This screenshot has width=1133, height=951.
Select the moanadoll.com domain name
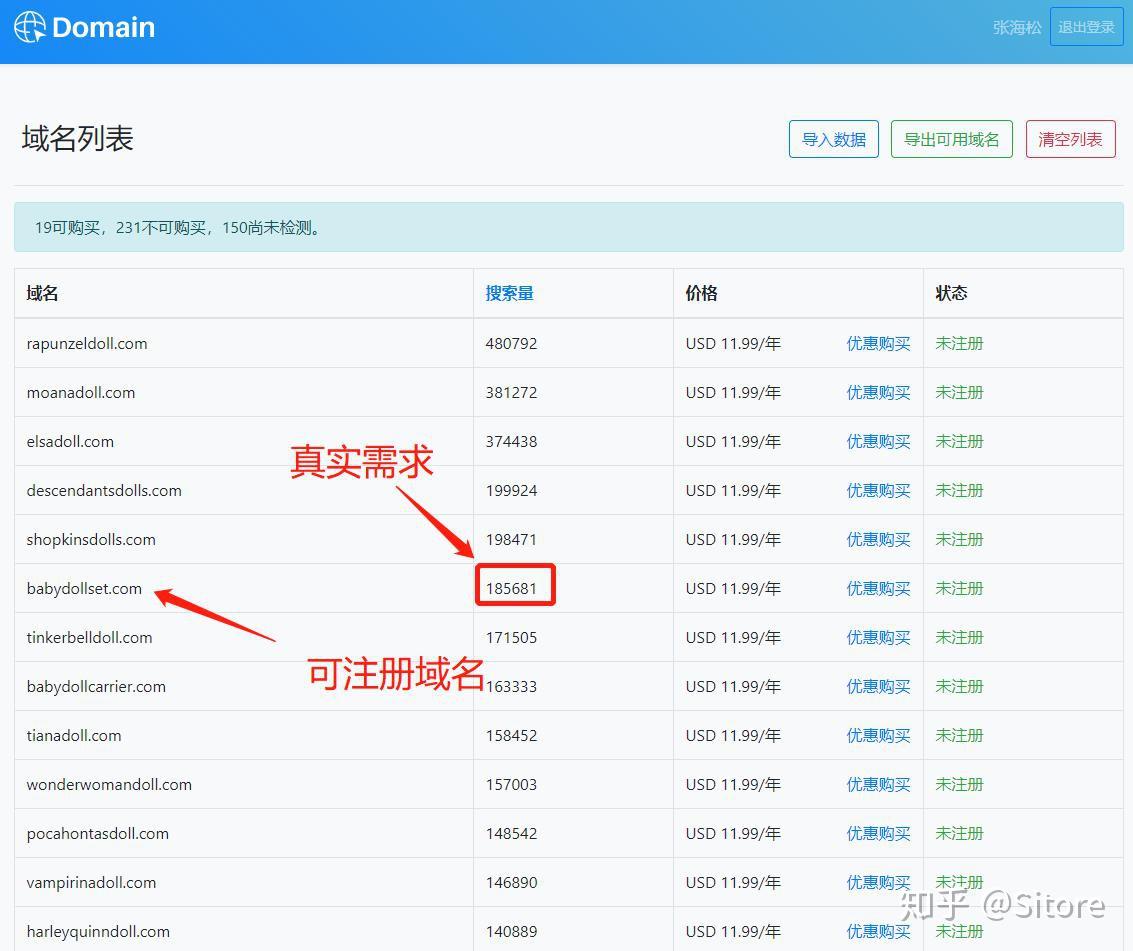click(x=81, y=392)
